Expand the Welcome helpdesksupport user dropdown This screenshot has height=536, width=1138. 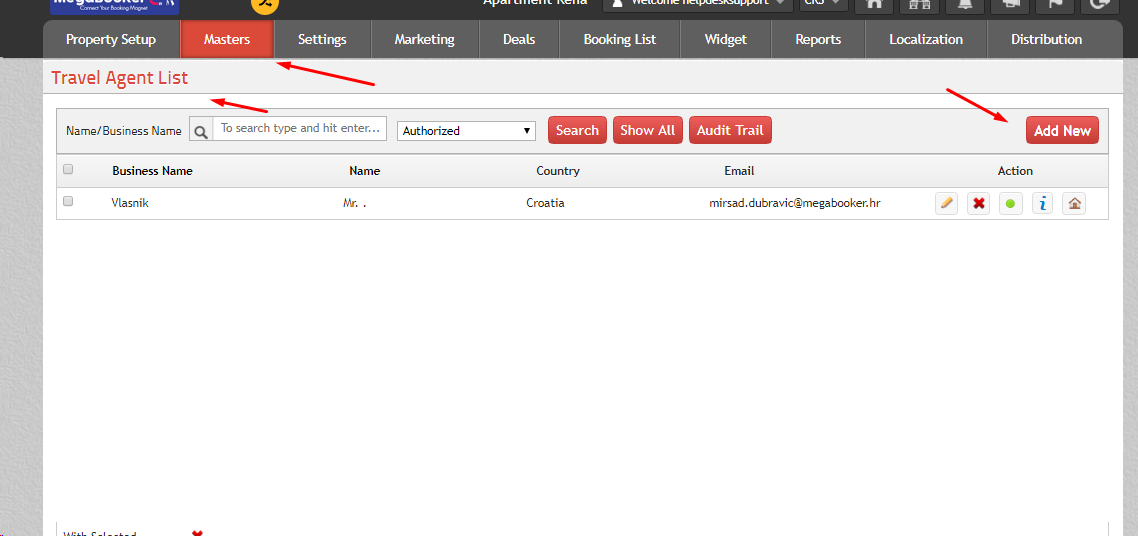tap(697, 3)
